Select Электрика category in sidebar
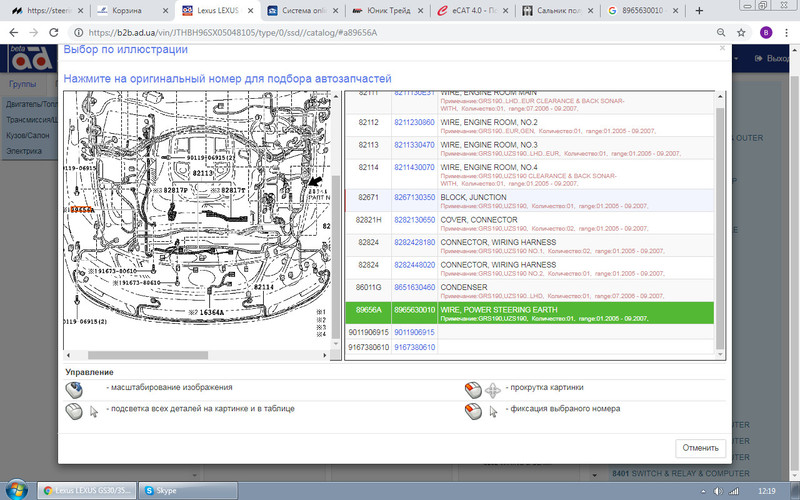 (x=24, y=151)
